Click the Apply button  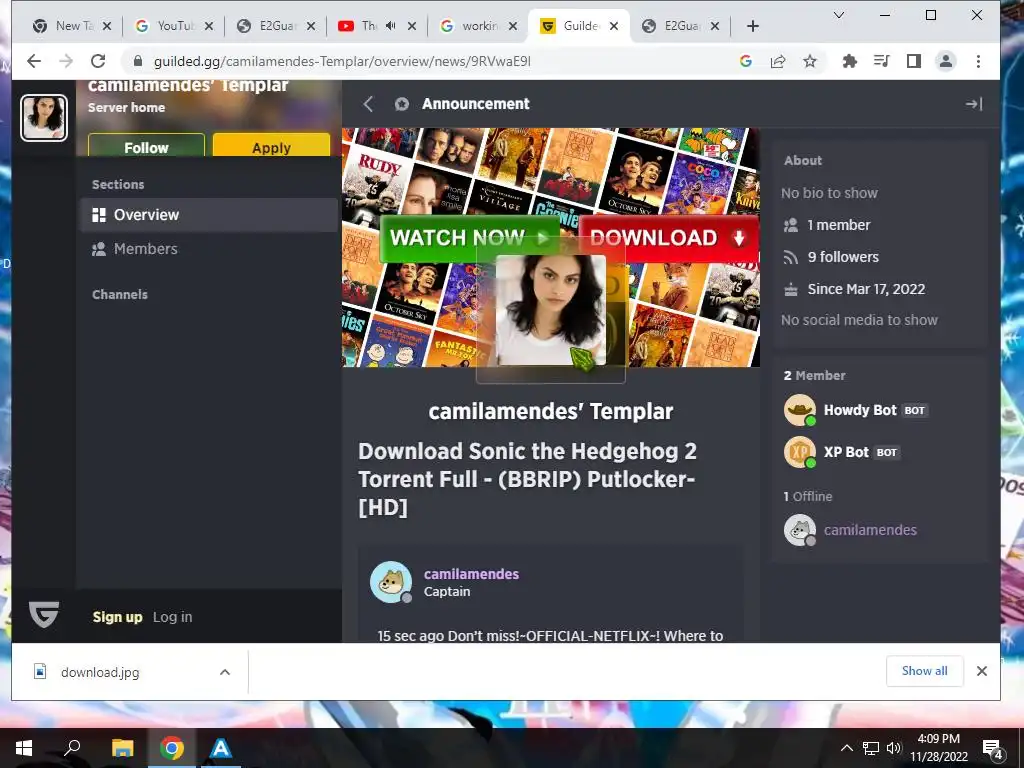[271, 145]
